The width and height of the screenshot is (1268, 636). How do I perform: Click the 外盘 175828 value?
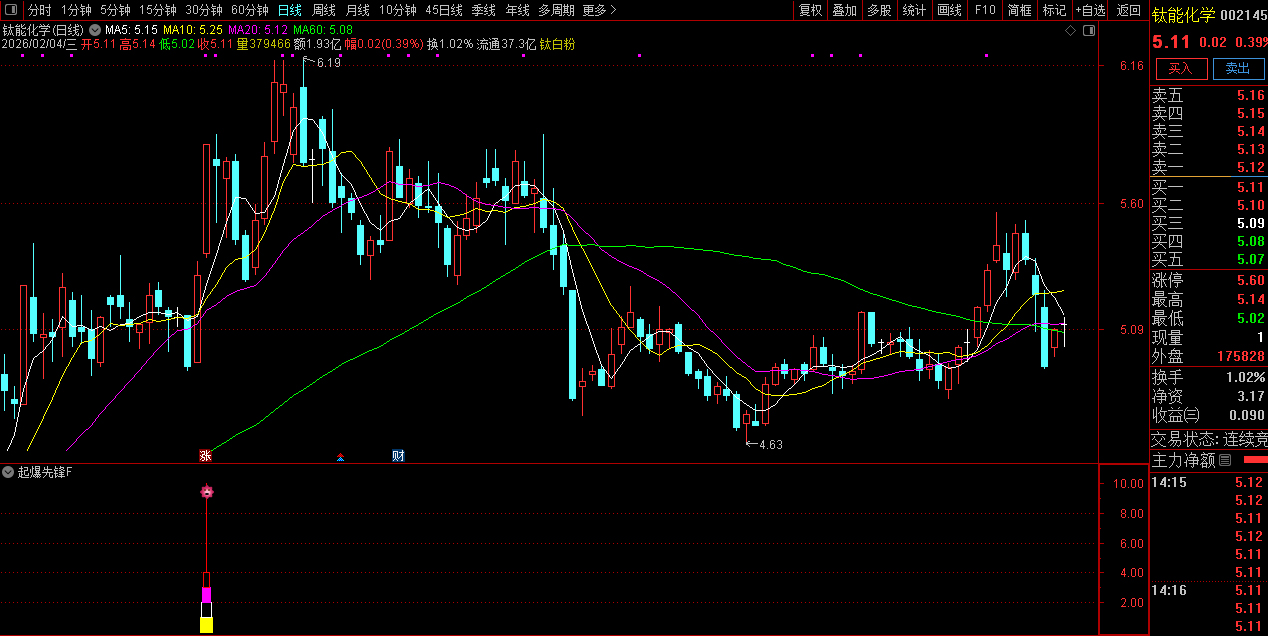coord(1241,356)
